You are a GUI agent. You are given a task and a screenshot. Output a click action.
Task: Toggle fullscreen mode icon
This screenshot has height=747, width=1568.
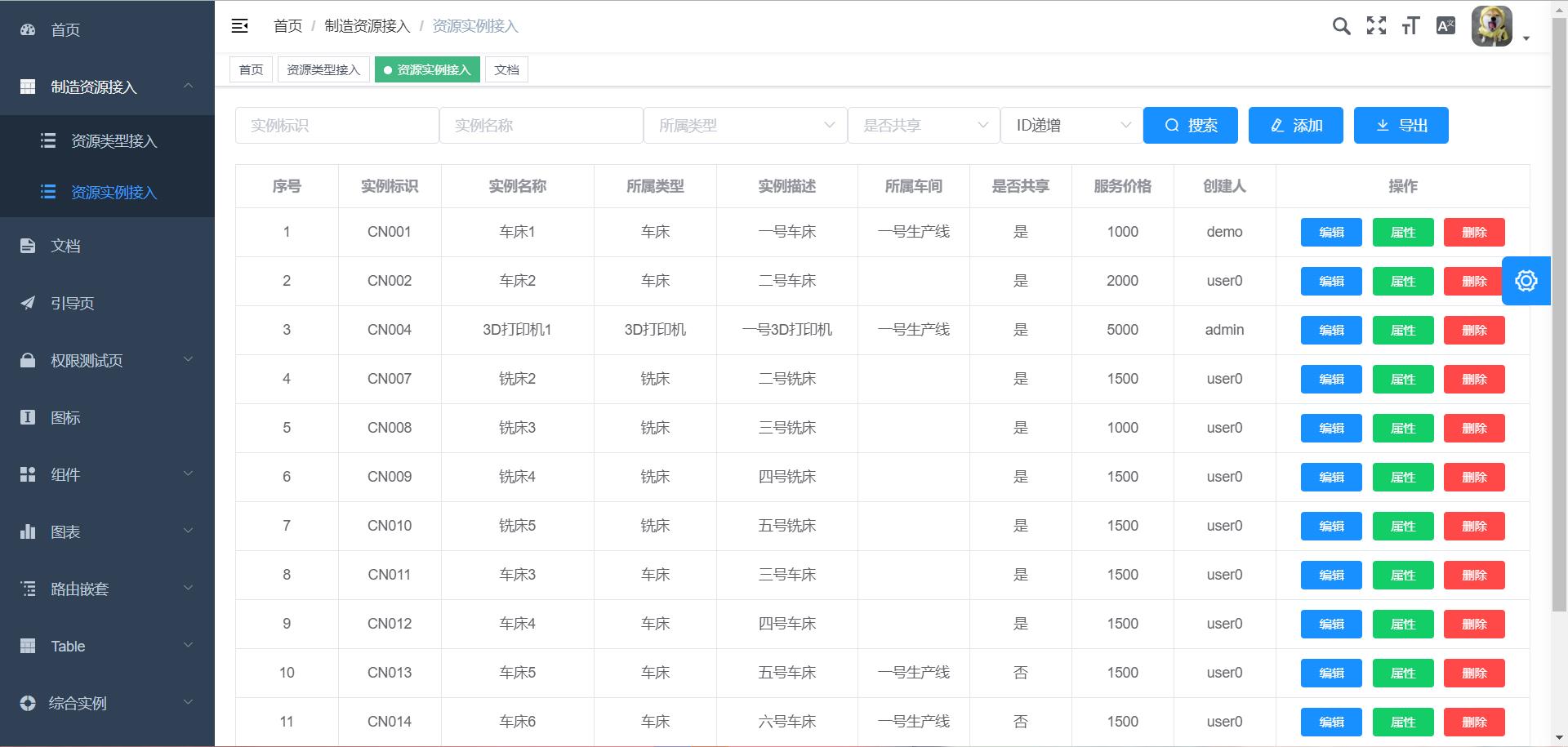[x=1376, y=26]
